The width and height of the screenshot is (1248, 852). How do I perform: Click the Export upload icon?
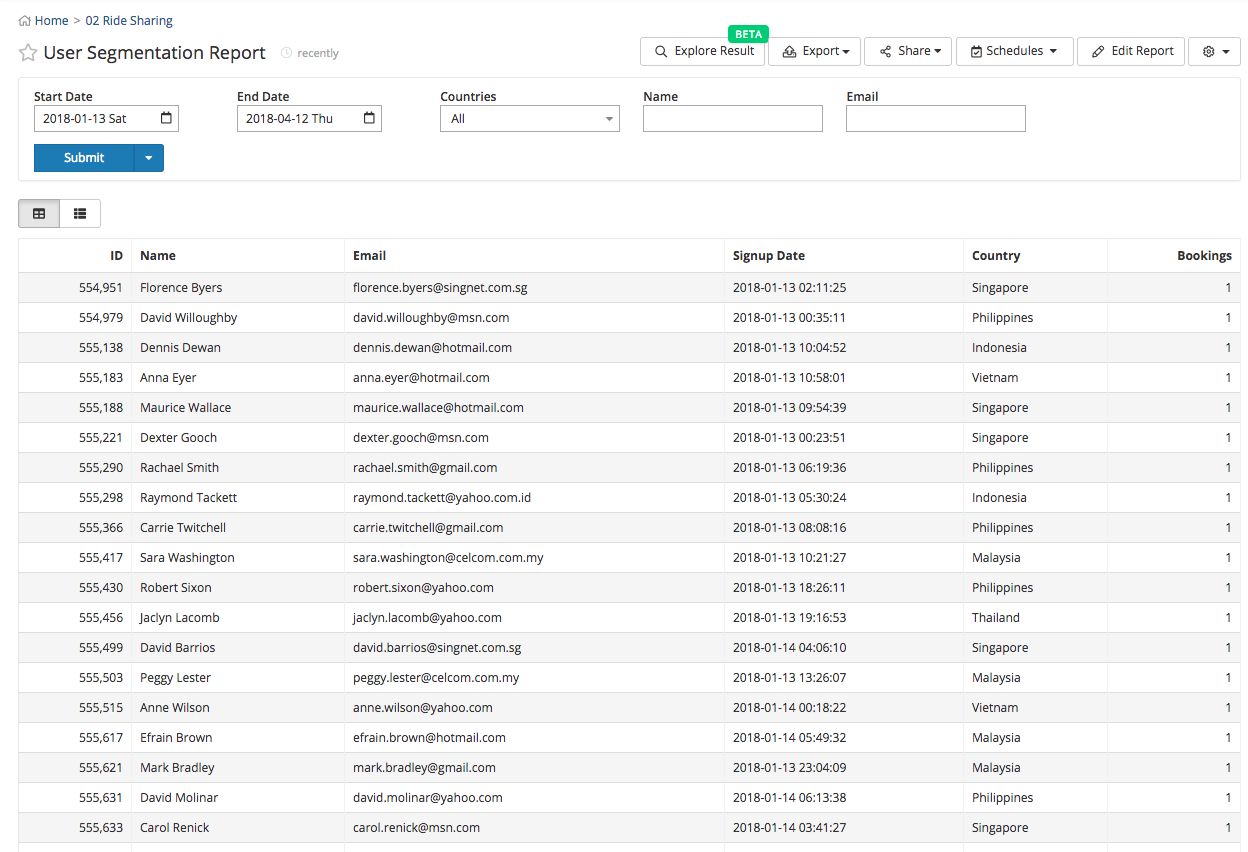(x=791, y=50)
